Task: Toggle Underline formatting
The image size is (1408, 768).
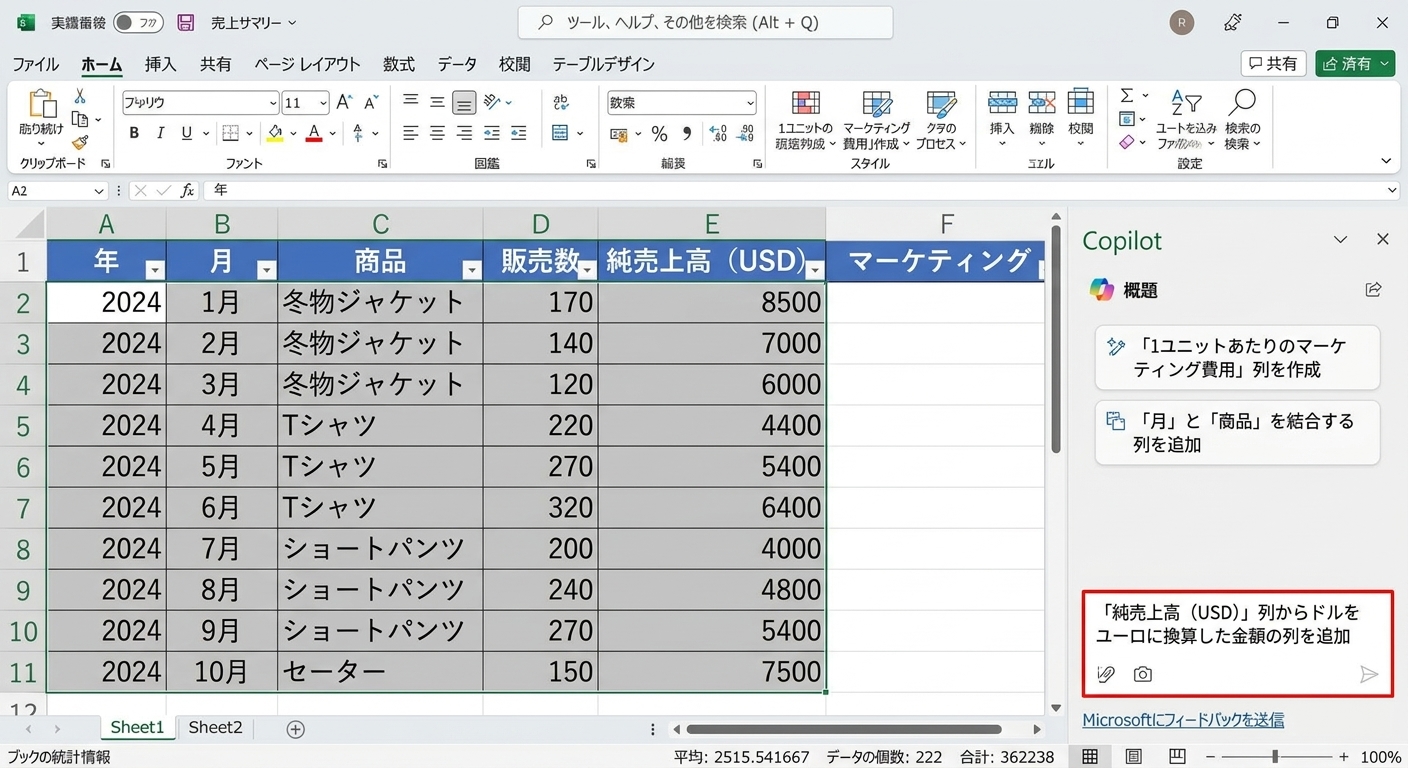Action: pos(186,133)
